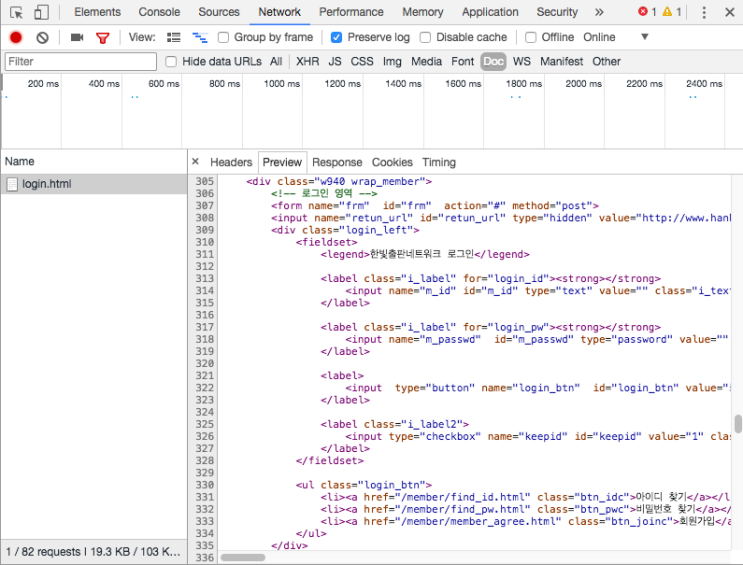This screenshot has width=743, height=565.
Task: Filter requests by Media
Action: click(x=426, y=62)
